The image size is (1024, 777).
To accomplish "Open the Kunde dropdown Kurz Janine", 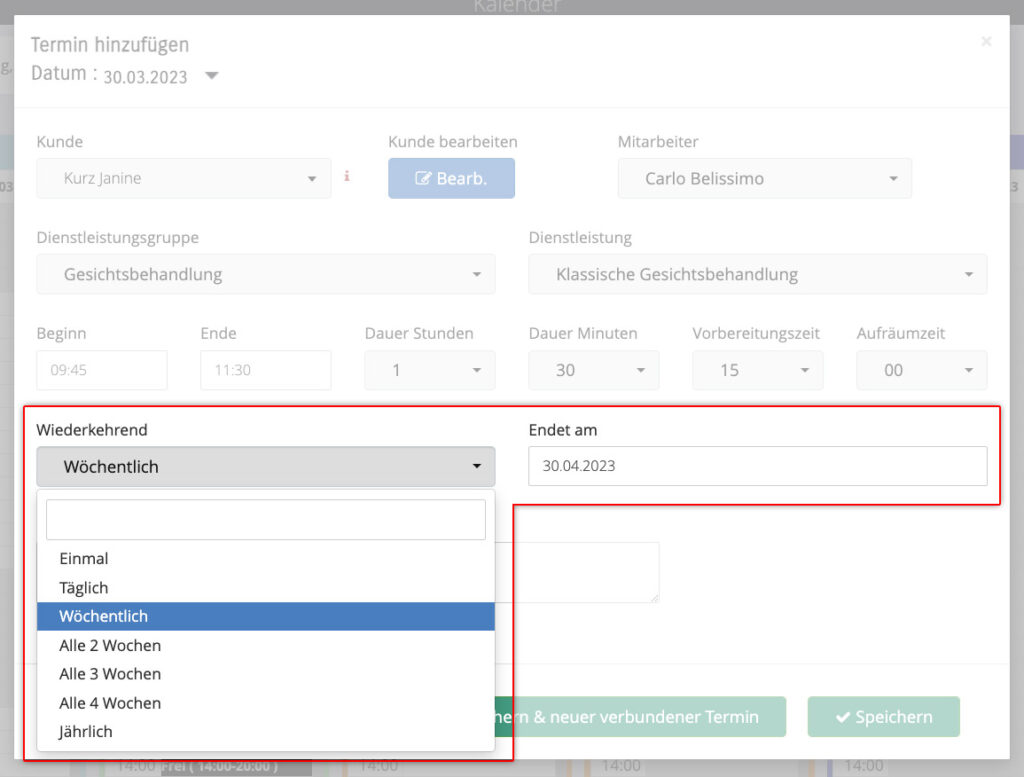I will click(x=183, y=179).
